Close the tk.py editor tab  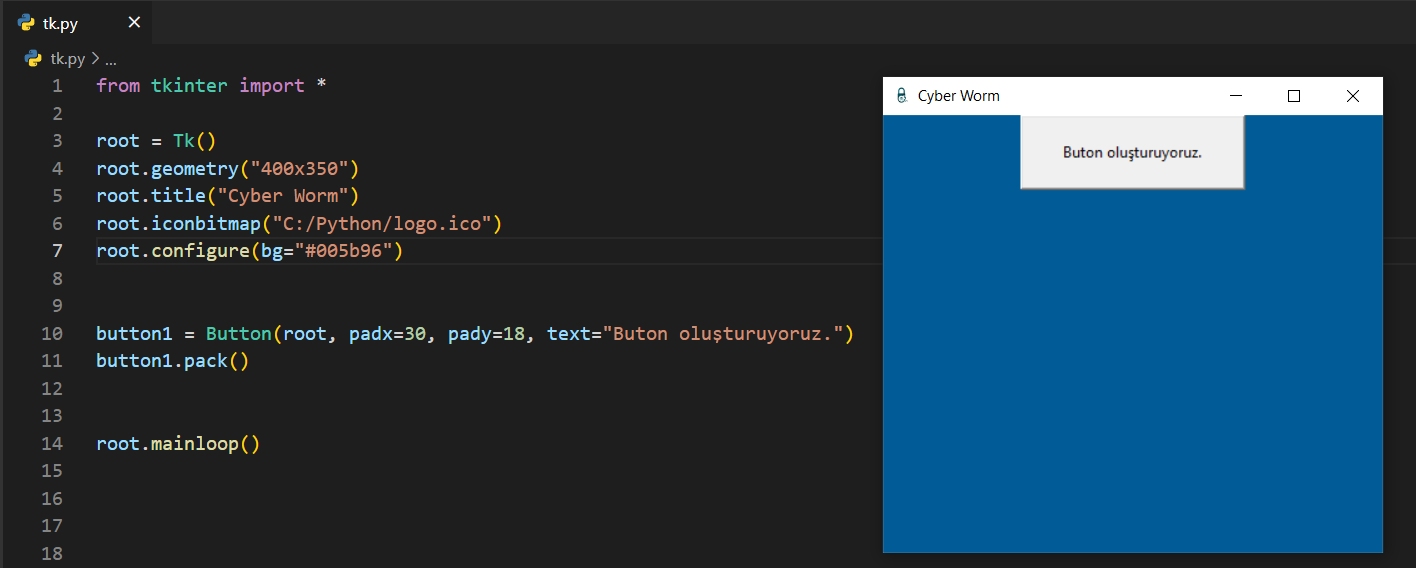point(134,23)
